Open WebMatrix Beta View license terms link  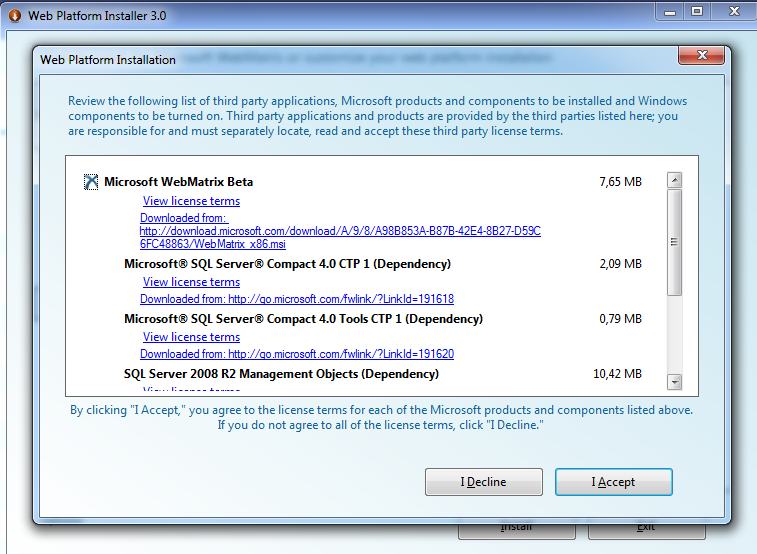coord(191,201)
